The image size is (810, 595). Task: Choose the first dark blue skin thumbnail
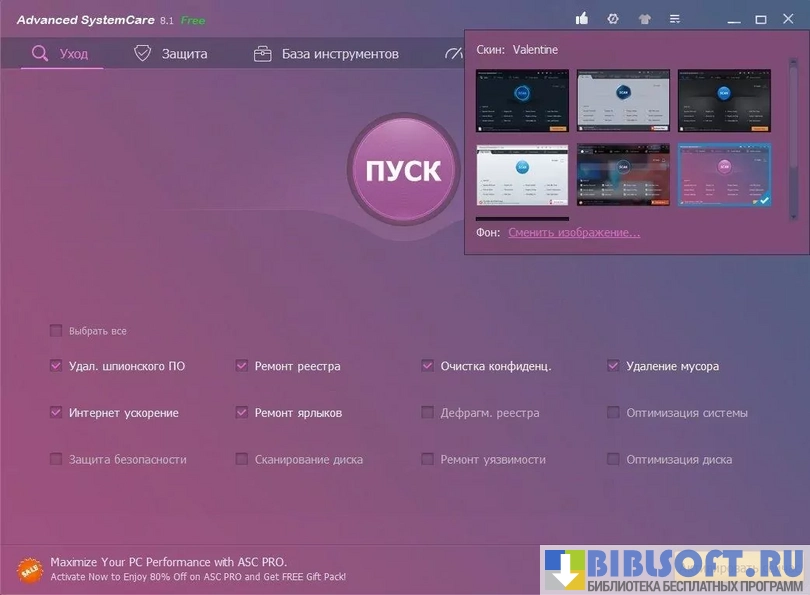pyautogui.click(x=522, y=100)
